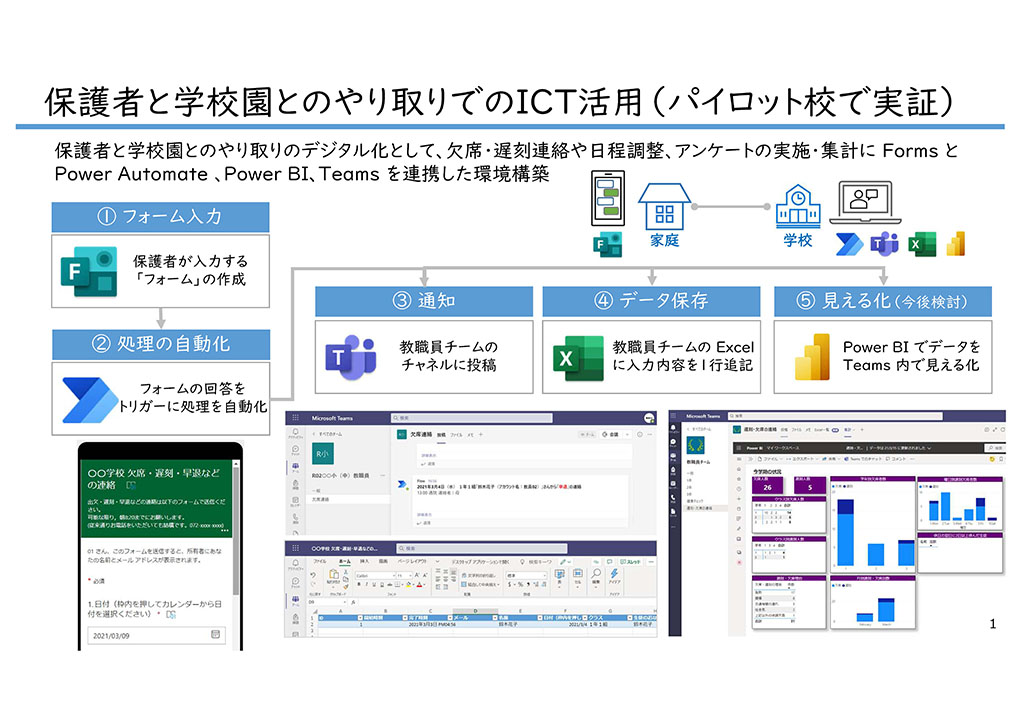Click the small Teams logo below the laptop icon

884,244
